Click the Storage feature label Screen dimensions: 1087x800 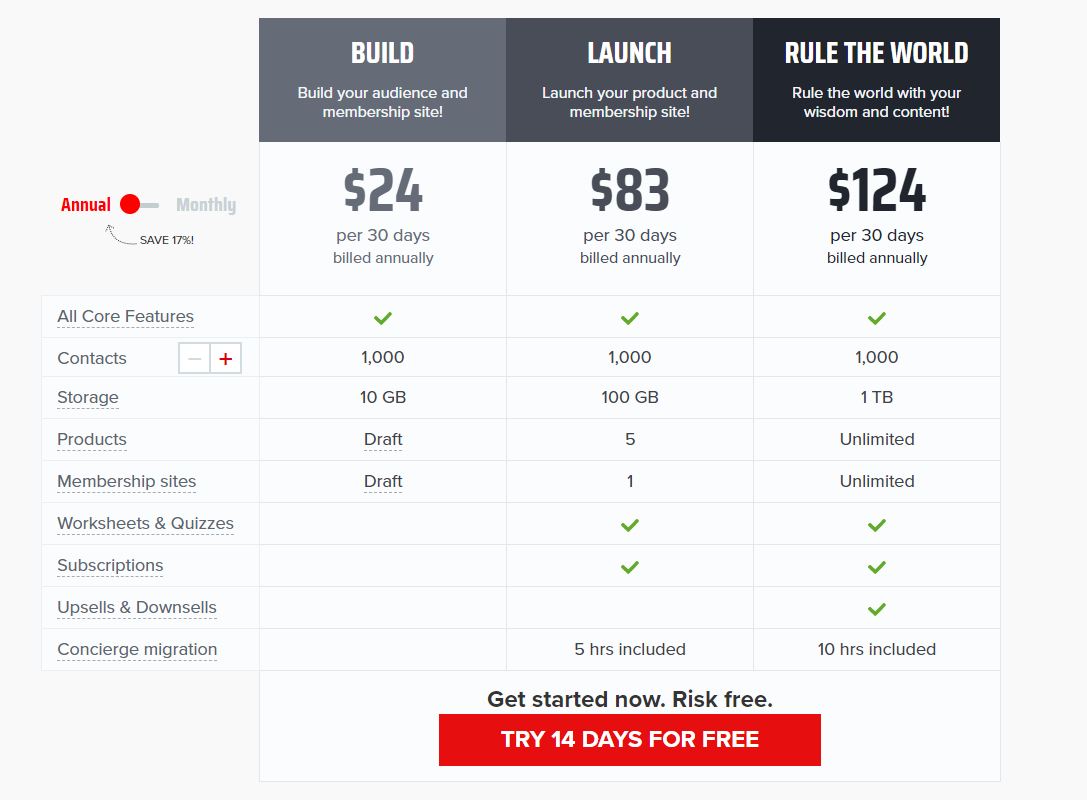(x=88, y=398)
